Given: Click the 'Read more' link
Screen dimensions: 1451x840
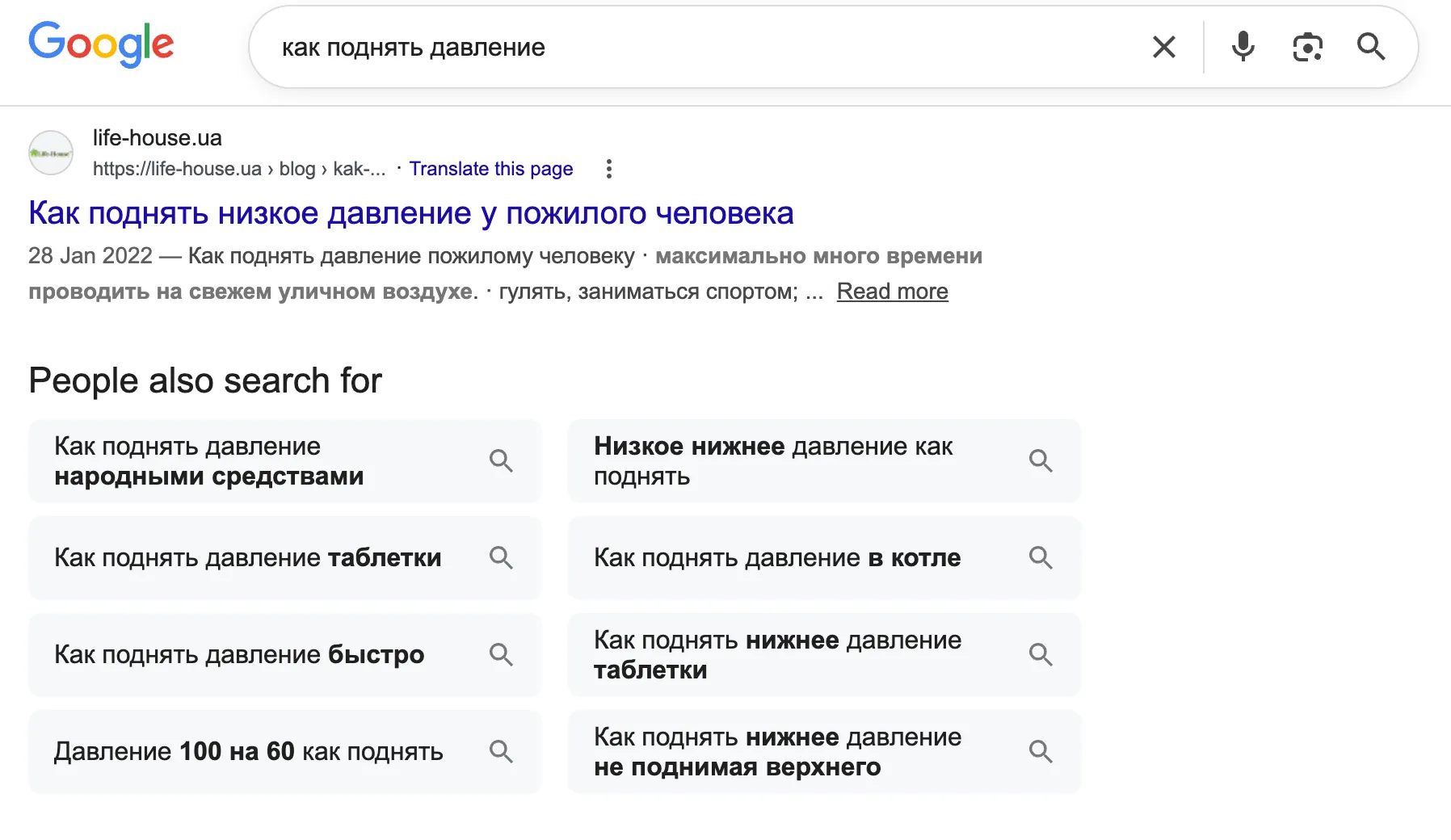Looking at the screenshot, I should coord(892,291).
